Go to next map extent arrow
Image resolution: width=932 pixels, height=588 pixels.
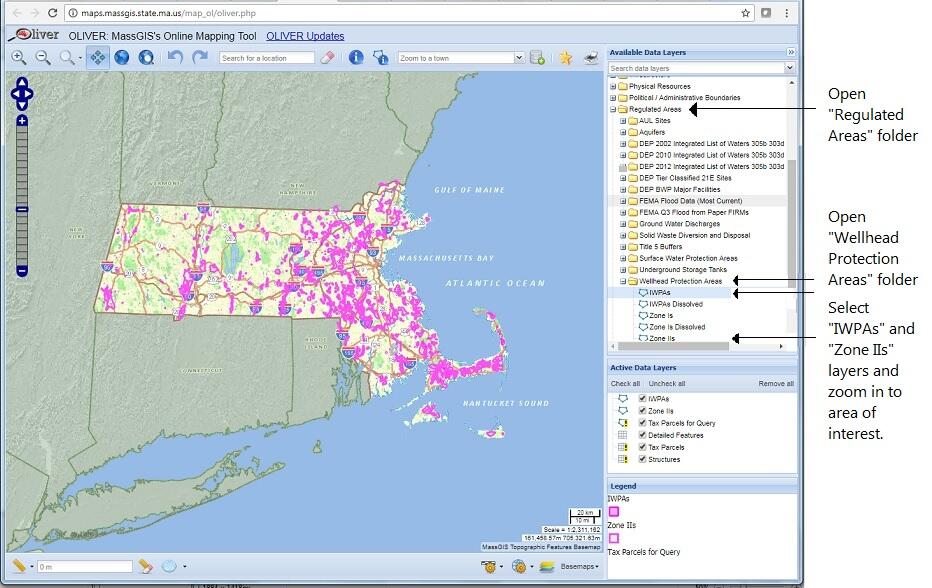[200, 57]
